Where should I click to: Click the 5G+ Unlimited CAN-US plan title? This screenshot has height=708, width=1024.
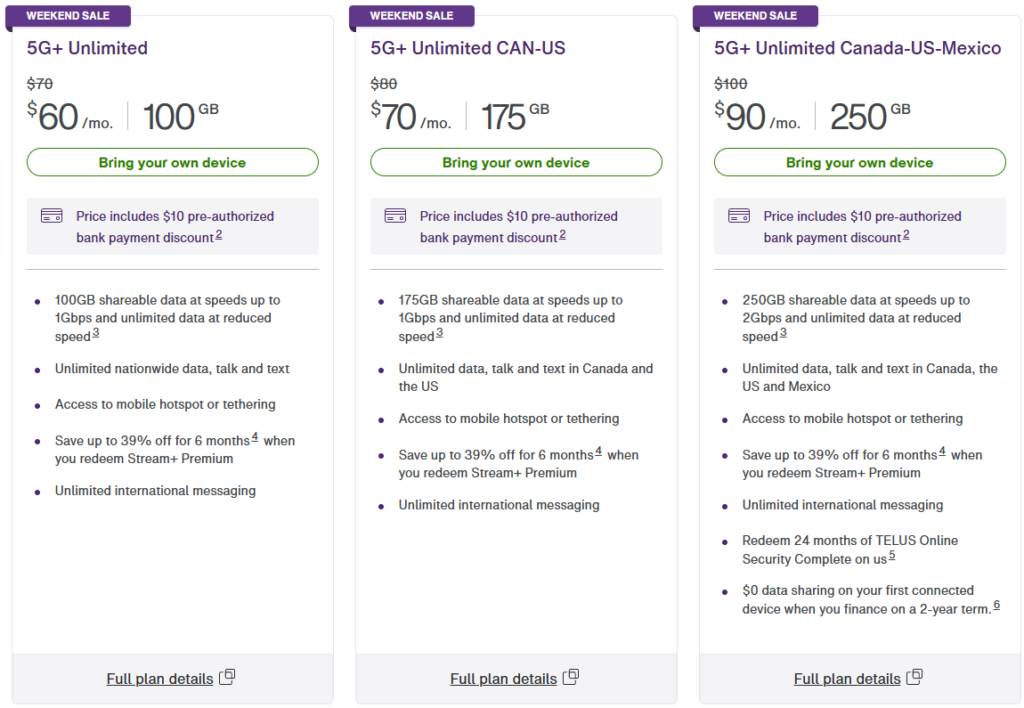[x=468, y=48]
